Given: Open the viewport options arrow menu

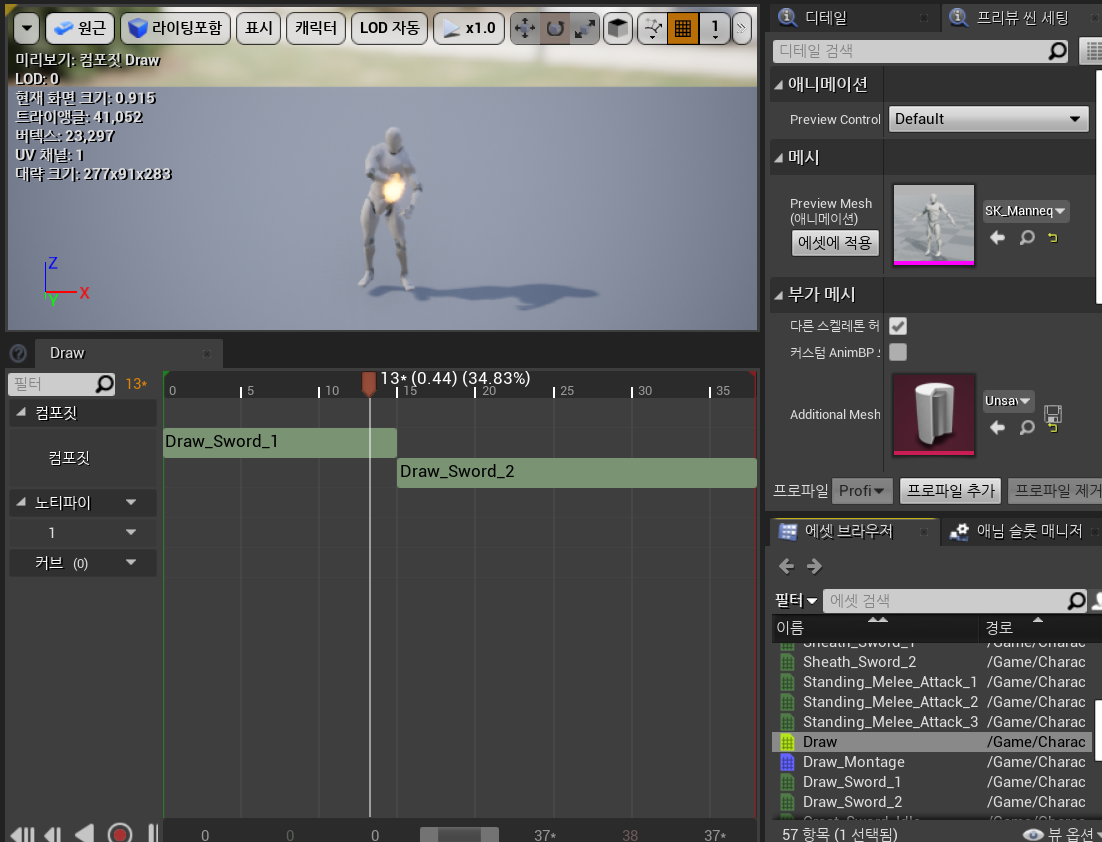Looking at the screenshot, I should pos(27,28).
